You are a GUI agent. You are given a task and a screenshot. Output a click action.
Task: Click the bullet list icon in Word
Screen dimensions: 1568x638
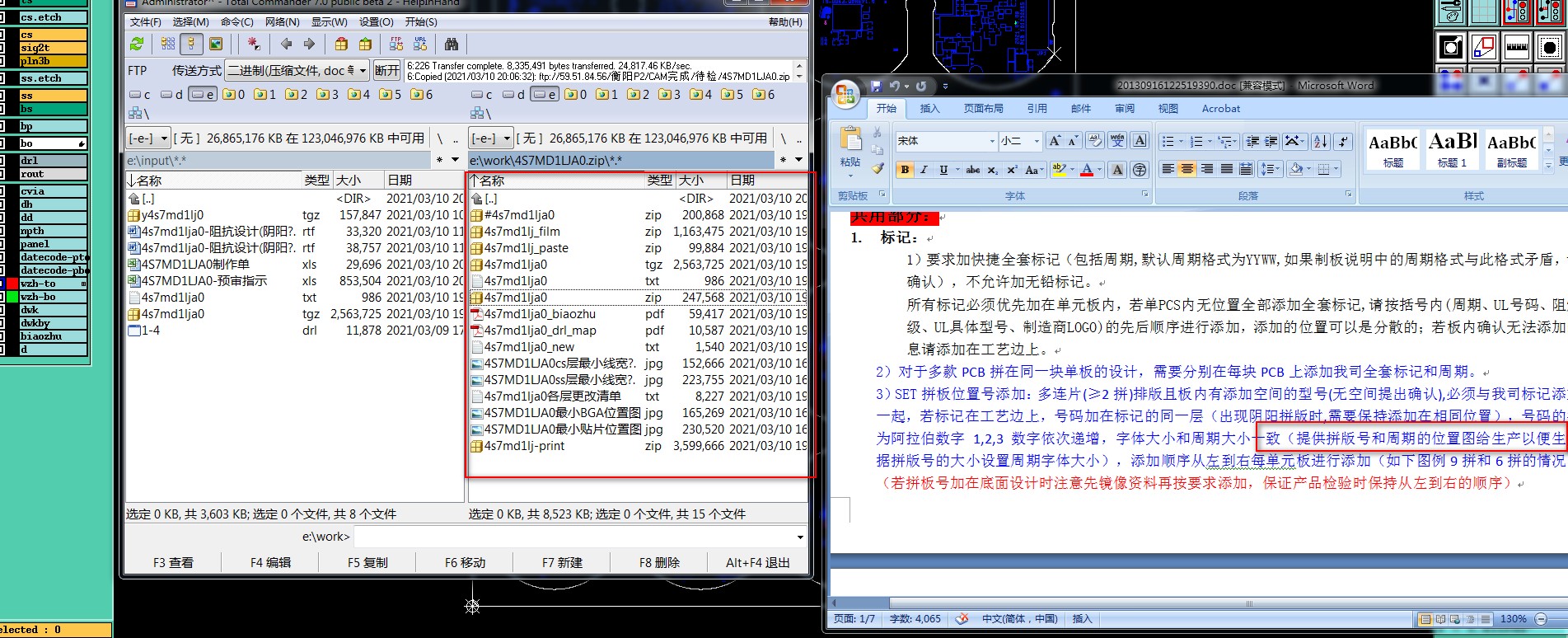1168,141
